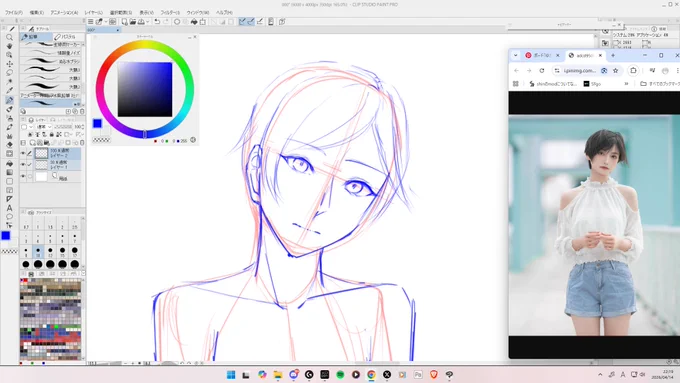Hide layer 2 using eye icon

(x=23, y=153)
